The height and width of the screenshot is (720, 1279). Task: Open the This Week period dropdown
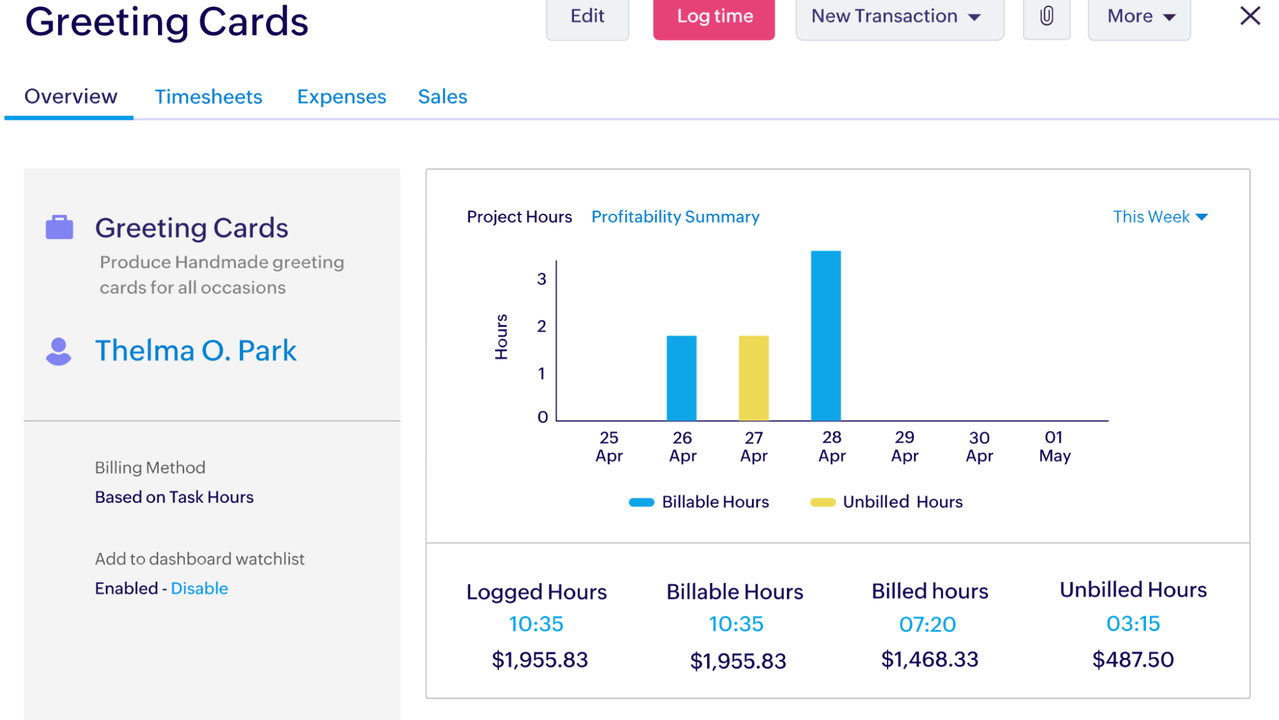tap(1160, 217)
